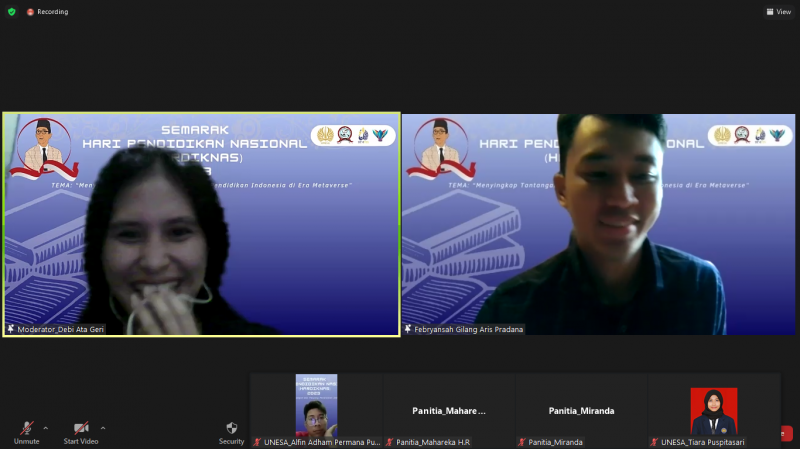Click the red End button at right edge
This screenshot has height=449, width=800.
pos(788,433)
